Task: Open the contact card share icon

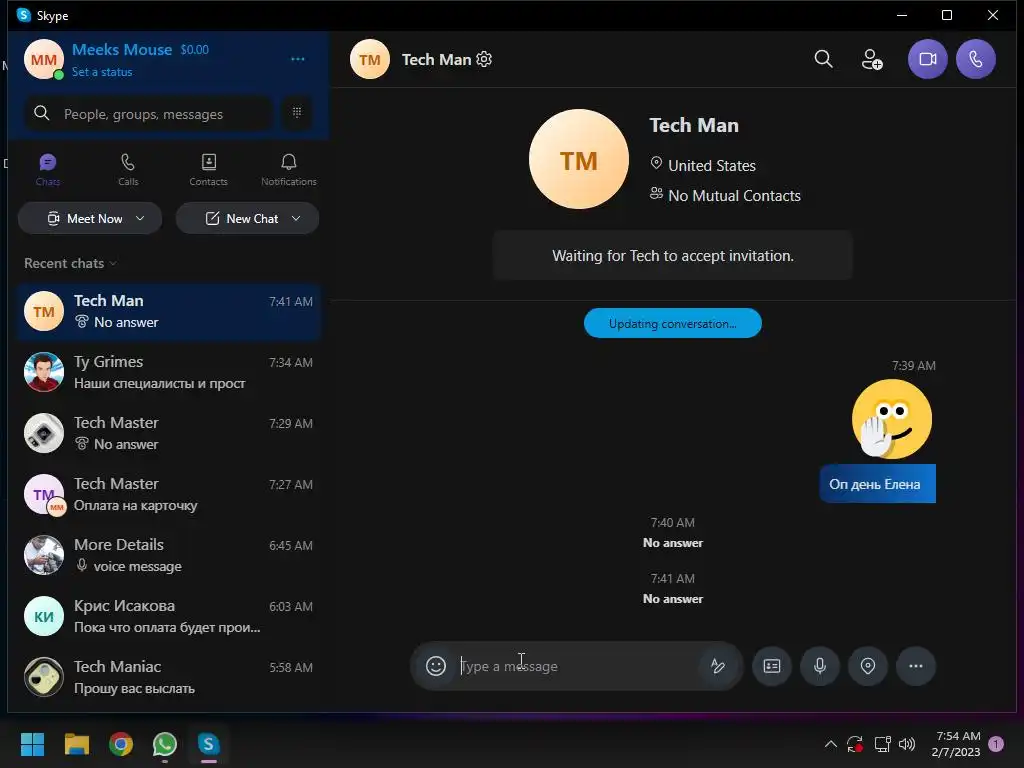Action: pyautogui.click(x=772, y=665)
